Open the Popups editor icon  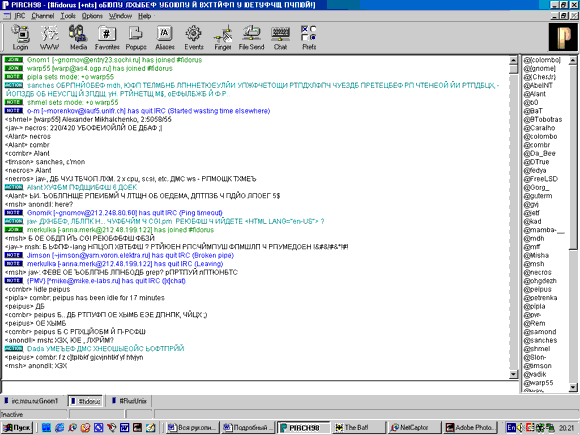(136, 37)
